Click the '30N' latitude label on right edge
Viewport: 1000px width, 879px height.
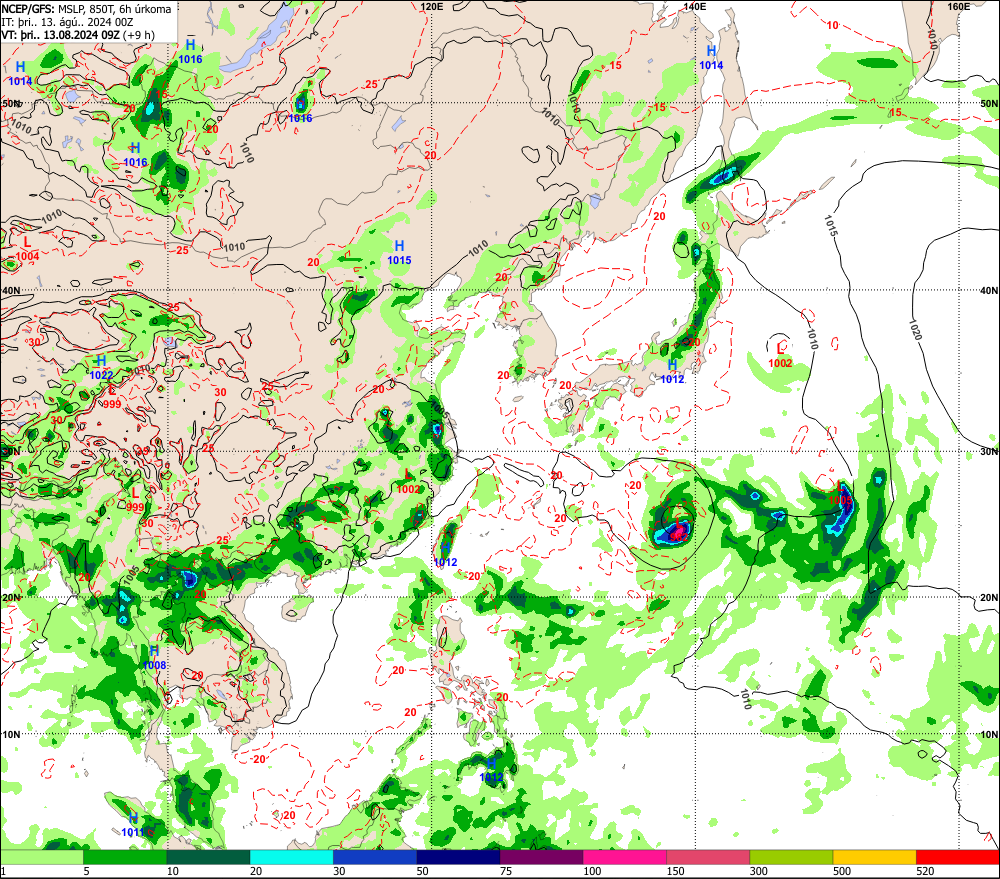pos(989,452)
